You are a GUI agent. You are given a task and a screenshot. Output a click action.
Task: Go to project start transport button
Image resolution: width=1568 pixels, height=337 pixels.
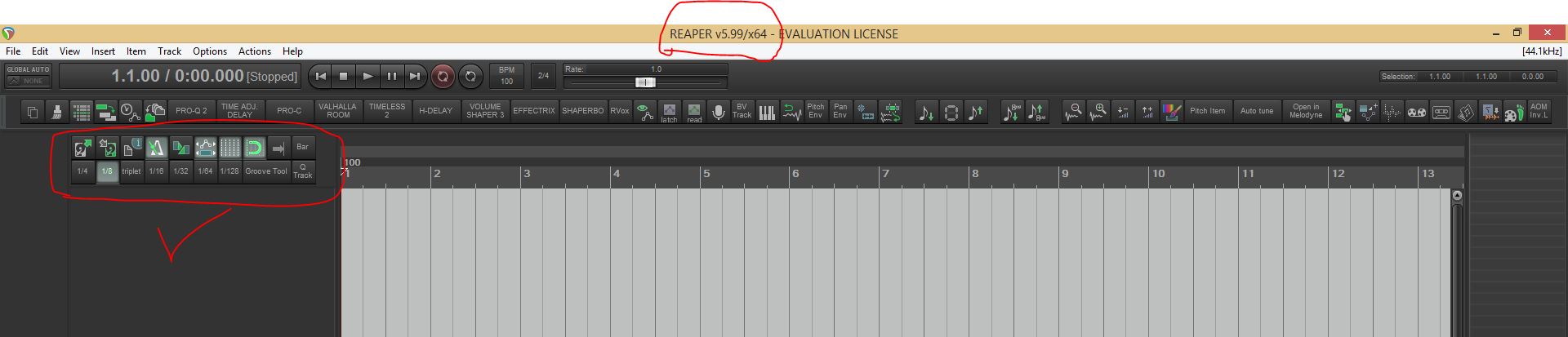pos(320,77)
